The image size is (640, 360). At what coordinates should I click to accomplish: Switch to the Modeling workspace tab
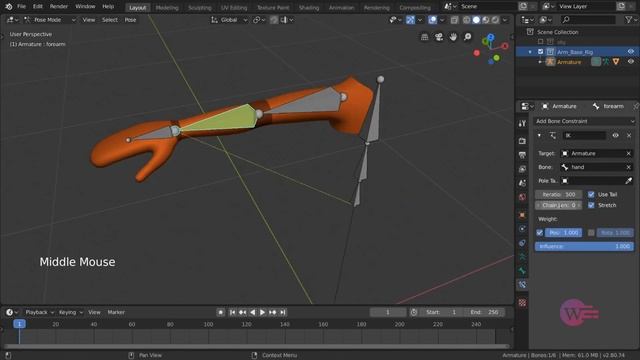tap(167, 8)
